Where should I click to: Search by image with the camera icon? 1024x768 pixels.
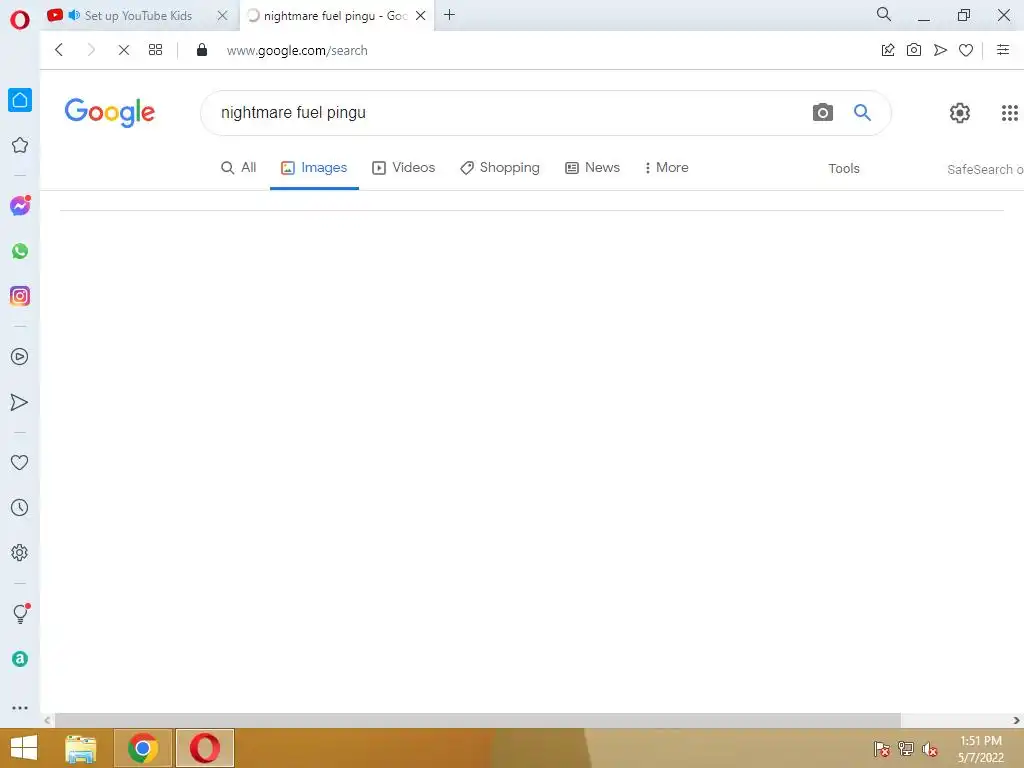823,112
